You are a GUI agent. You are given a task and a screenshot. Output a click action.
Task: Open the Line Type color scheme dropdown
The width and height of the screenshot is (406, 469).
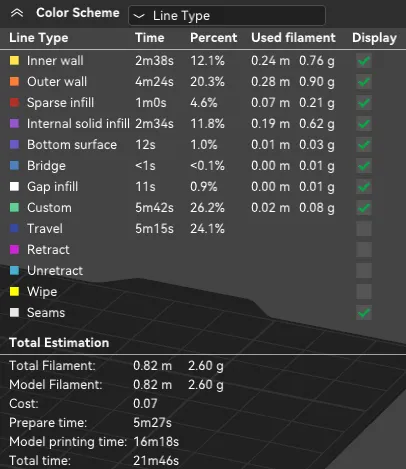227,15
